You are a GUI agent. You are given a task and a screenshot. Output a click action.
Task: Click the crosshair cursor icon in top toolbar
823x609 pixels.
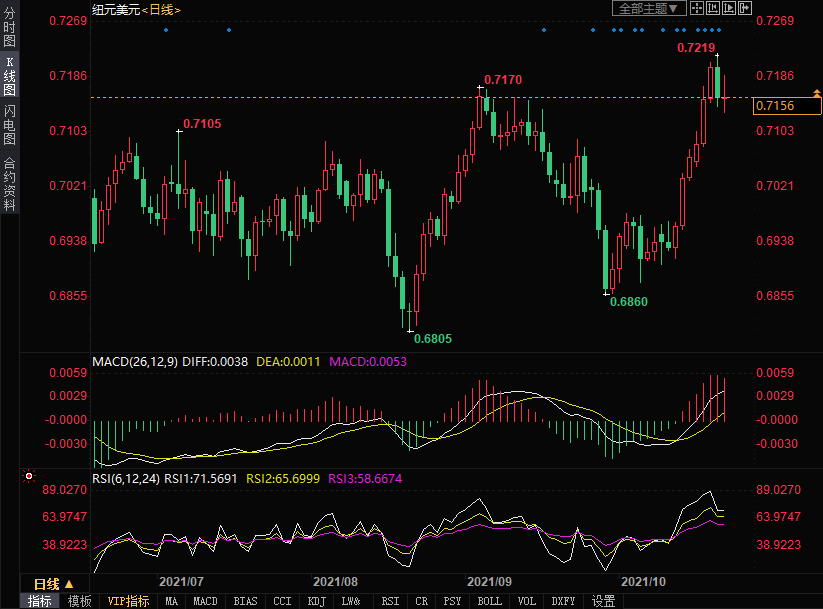tap(696, 8)
